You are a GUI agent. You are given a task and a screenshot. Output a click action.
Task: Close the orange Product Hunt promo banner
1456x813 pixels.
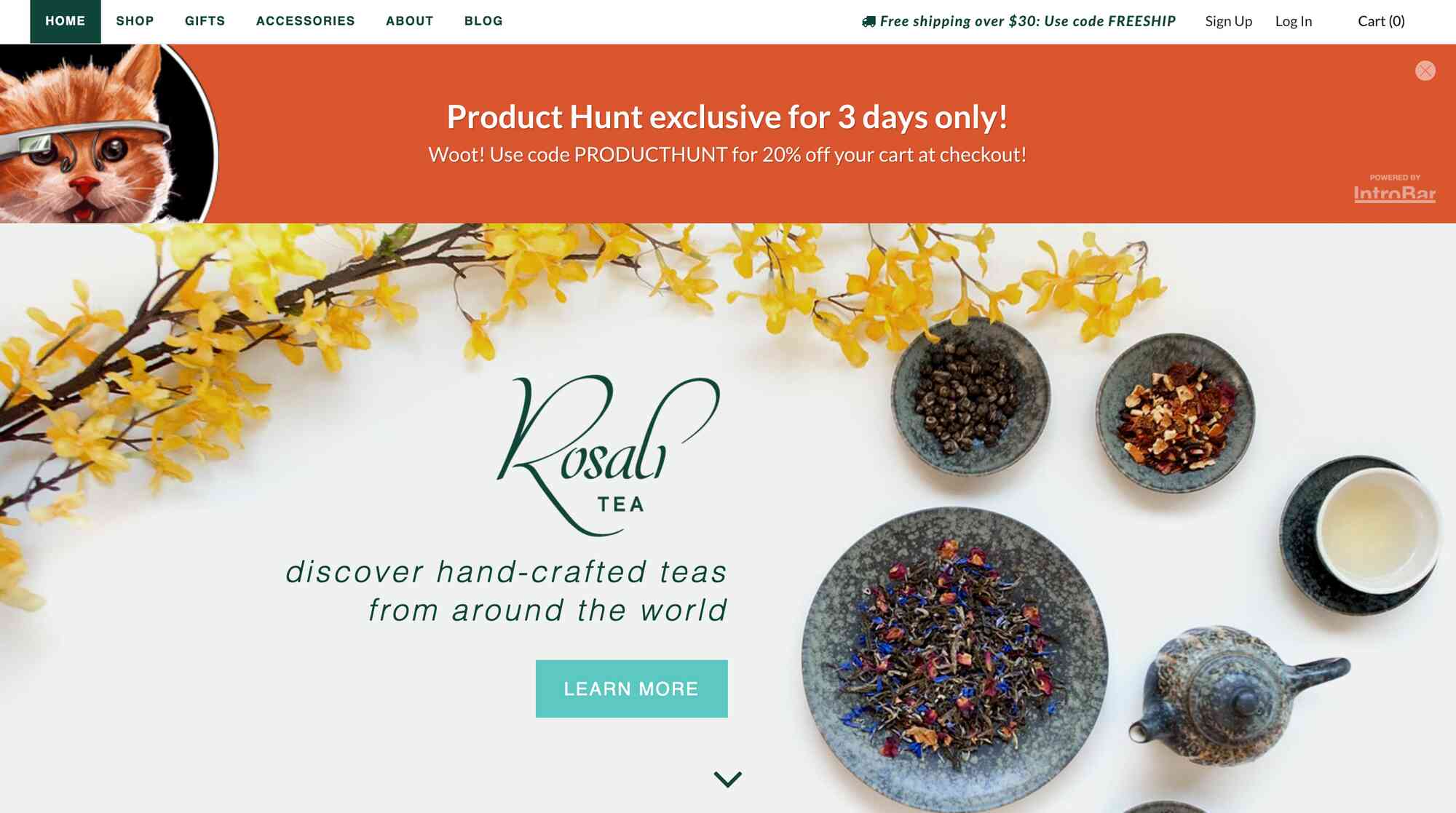pos(1425,71)
